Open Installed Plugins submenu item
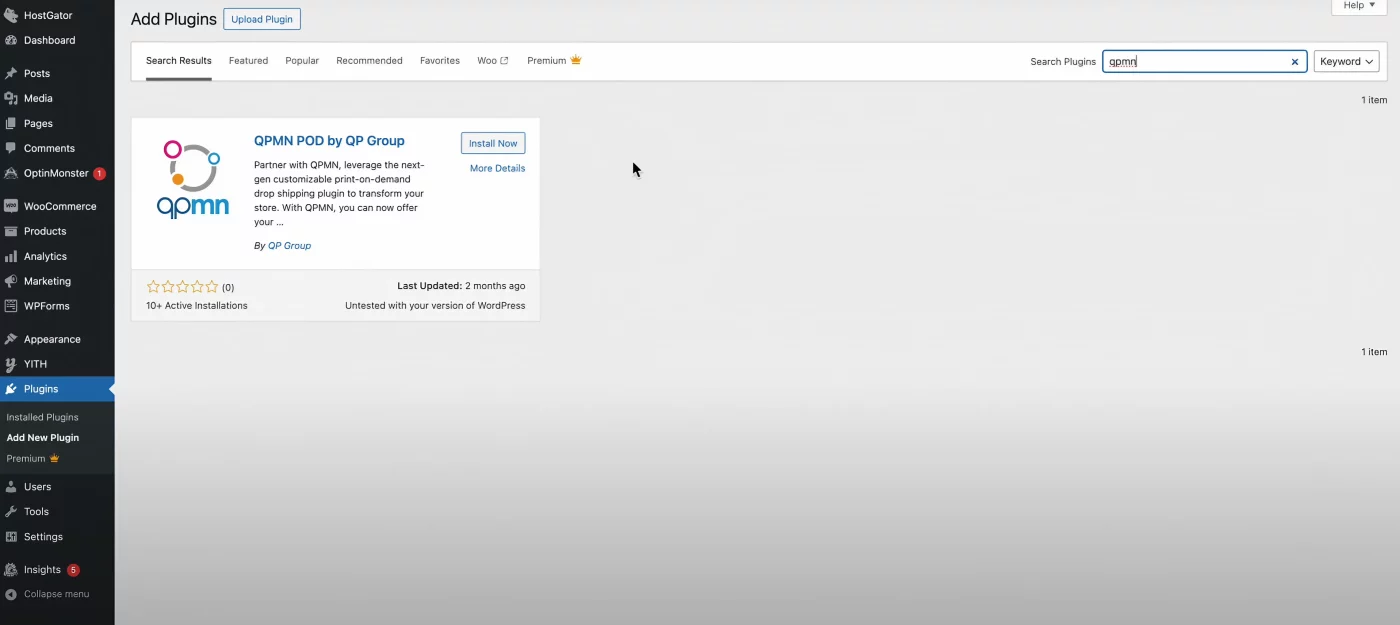Viewport: 1400px width, 625px height. (x=42, y=417)
